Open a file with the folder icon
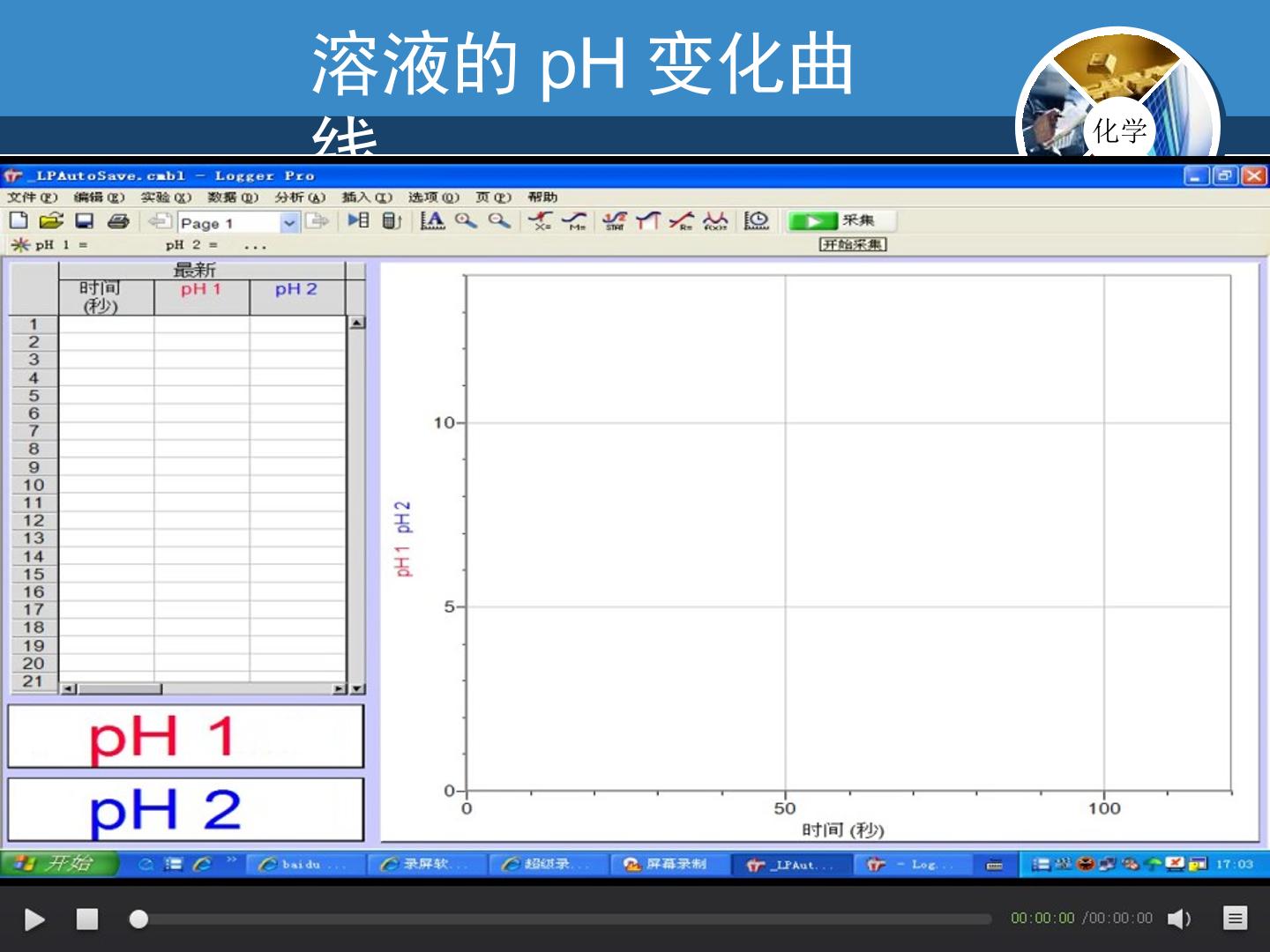The width and height of the screenshot is (1270, 952). click(51, 220)
